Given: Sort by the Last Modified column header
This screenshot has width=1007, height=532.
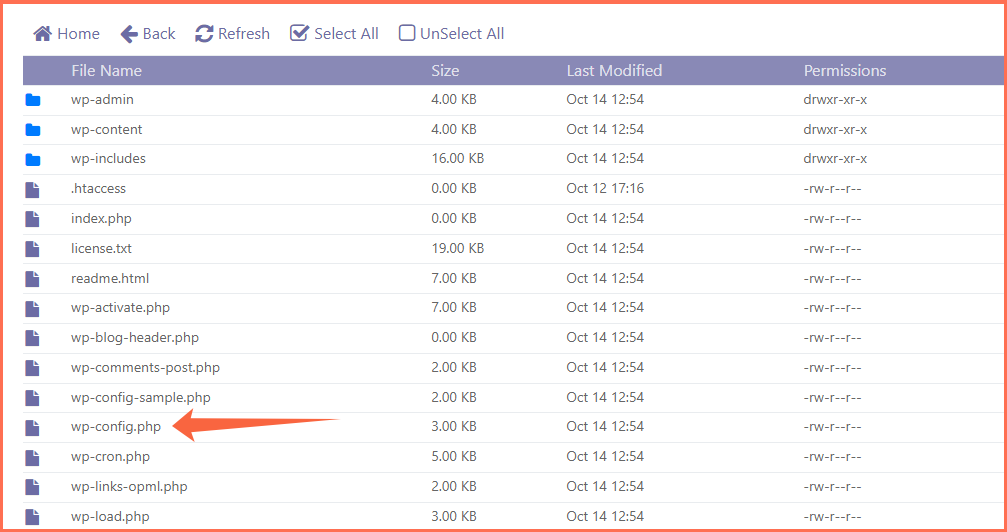Looking at the screenshot, I should tap(614, 71).
